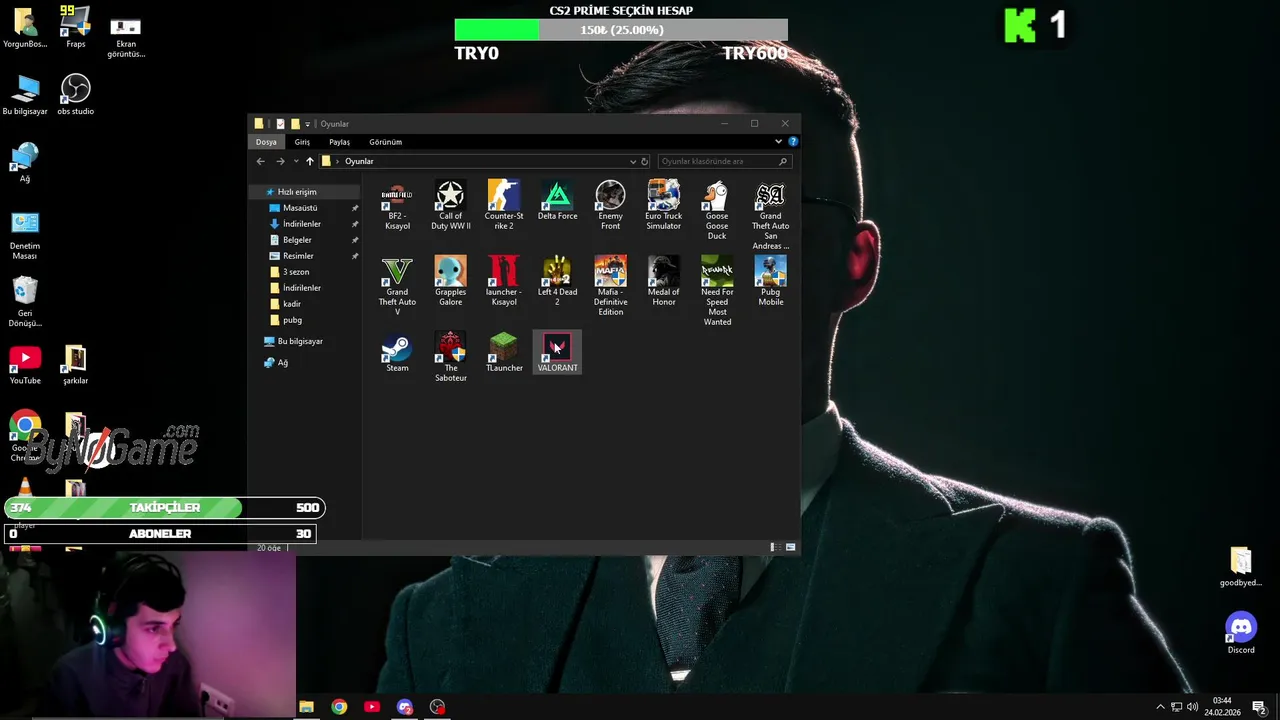Switch to large icons view in status bar
1280x720 pixels.
pos(791,547)
